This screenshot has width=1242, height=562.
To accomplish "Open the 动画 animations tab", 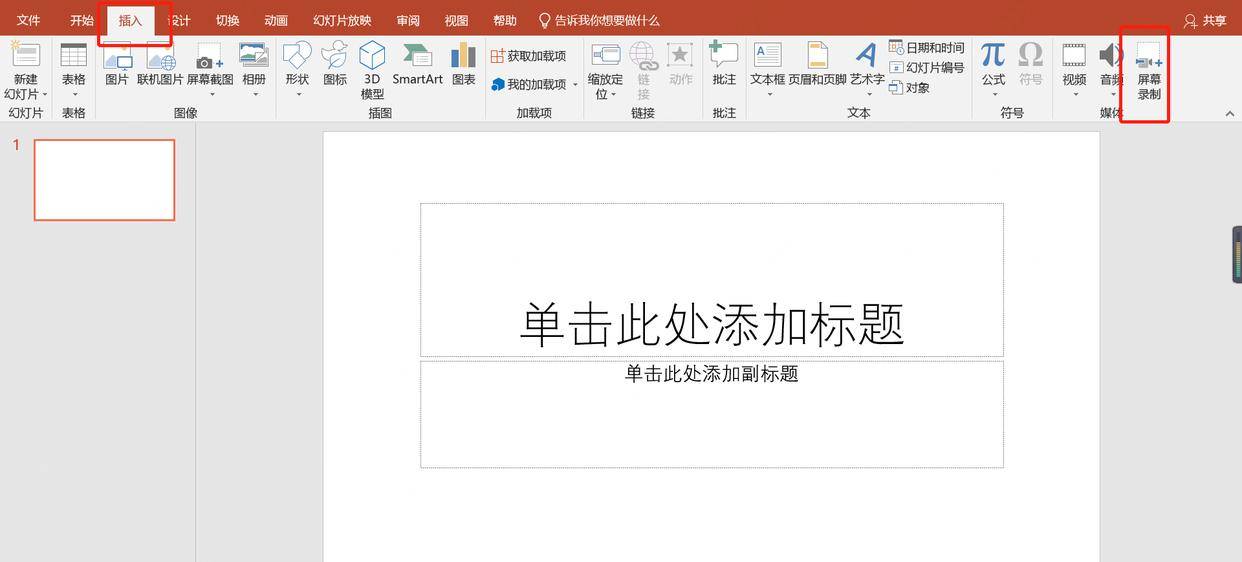I will tap(276, 20).
